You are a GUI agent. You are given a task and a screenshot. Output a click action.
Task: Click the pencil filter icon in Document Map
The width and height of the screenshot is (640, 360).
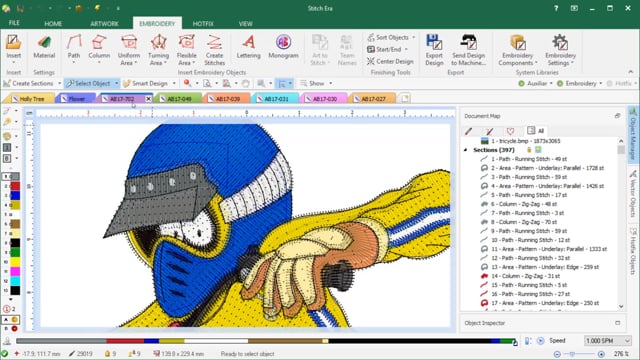click(469, 131)
